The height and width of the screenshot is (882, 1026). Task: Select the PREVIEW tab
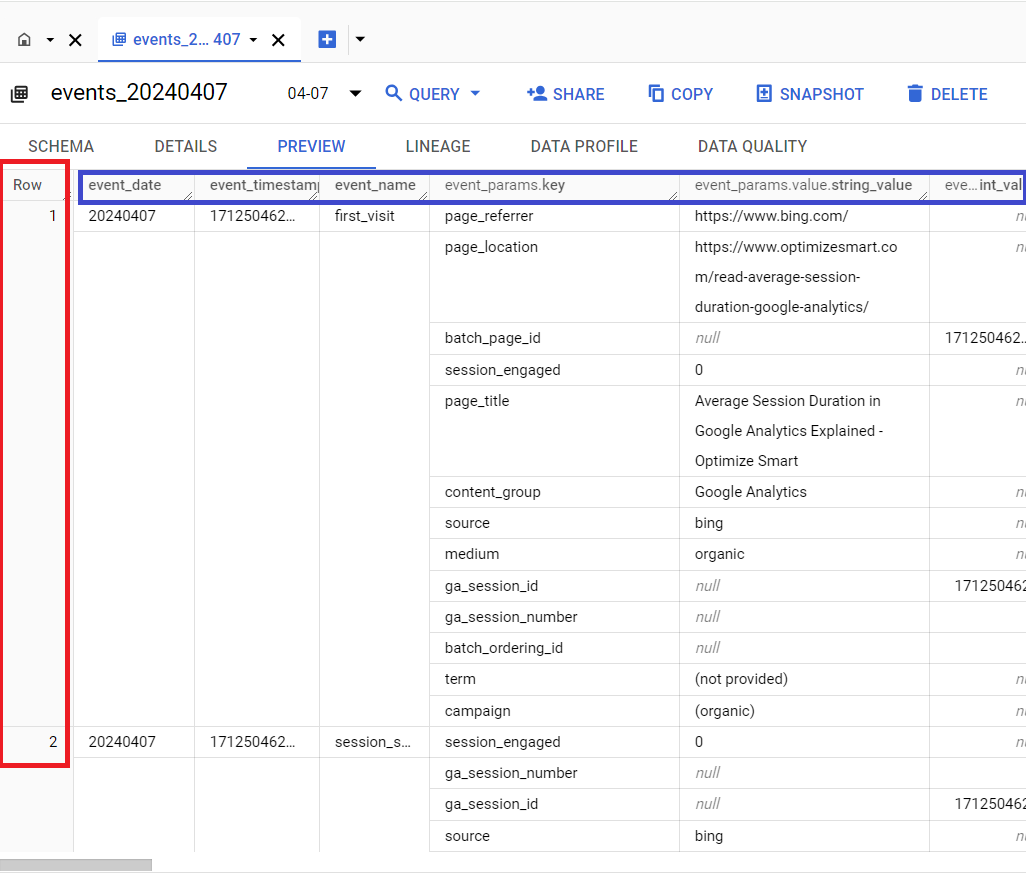311,147
